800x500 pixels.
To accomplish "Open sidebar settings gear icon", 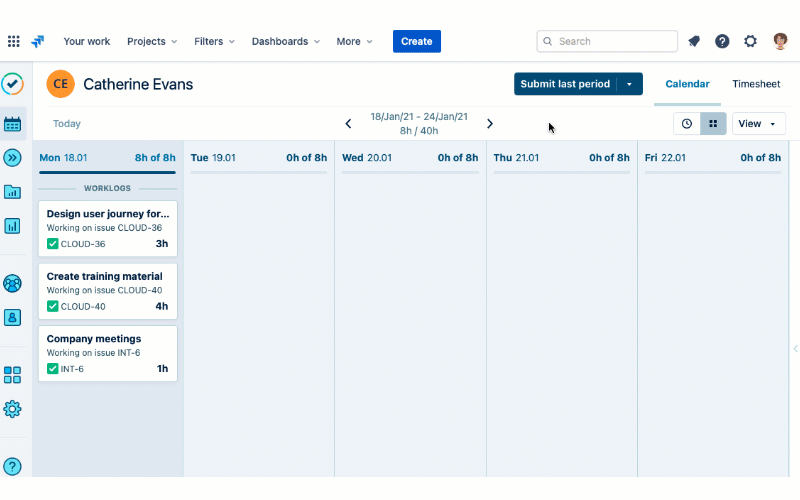I will (x=13, y=409).
